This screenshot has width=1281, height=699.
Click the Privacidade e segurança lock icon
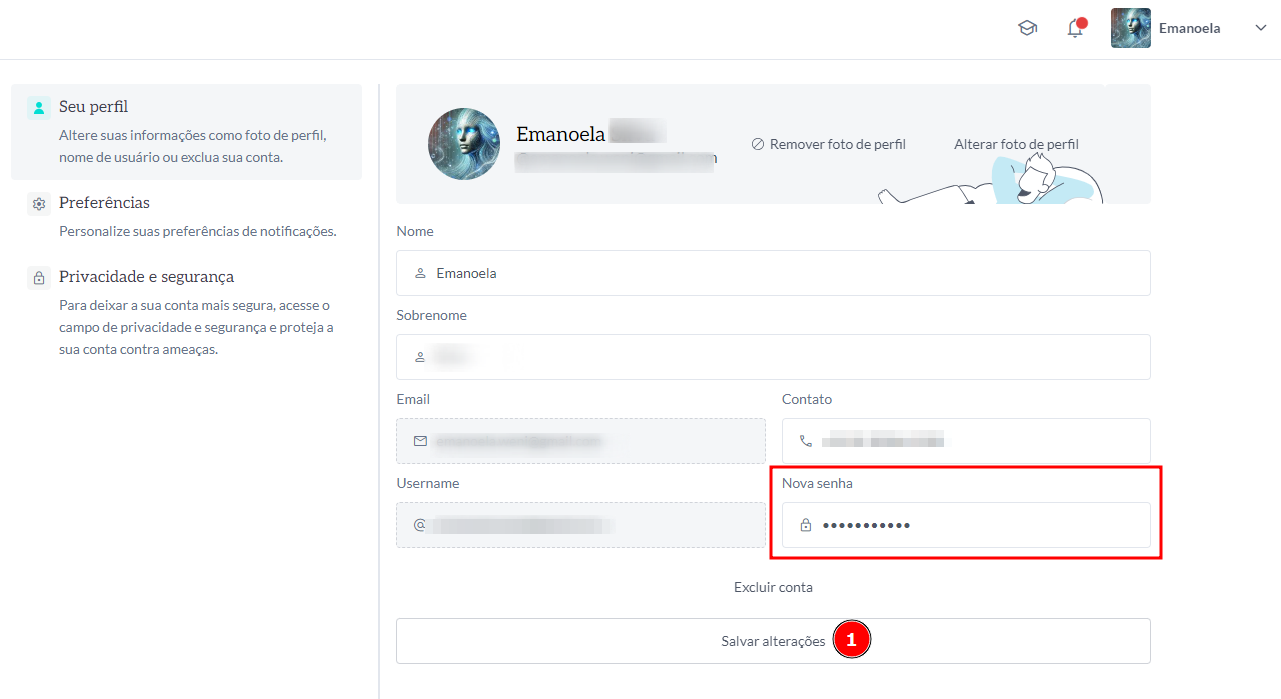click(39, 278)
